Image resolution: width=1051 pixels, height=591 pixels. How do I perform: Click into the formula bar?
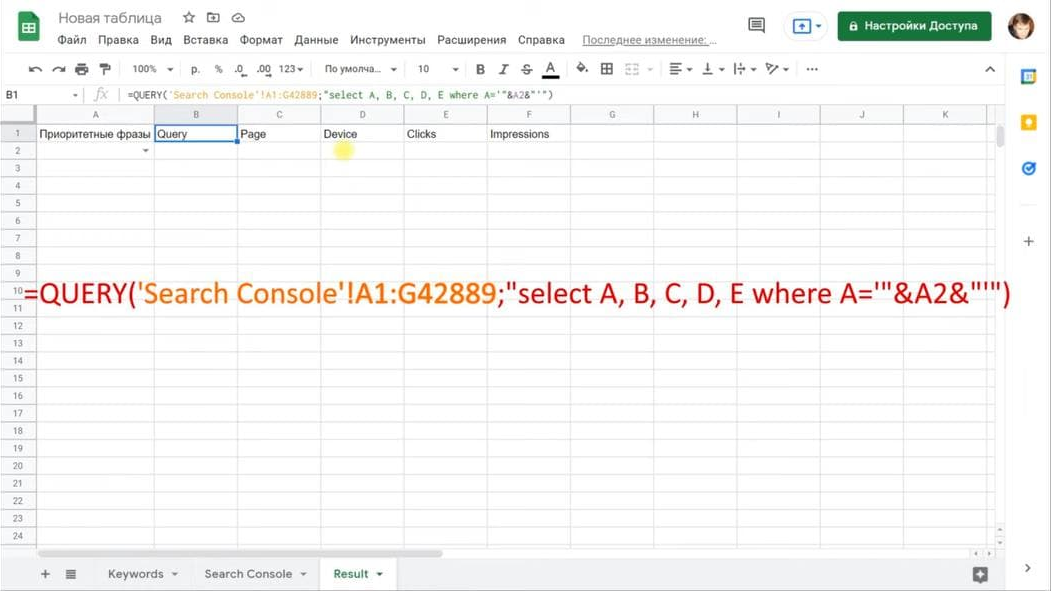click(500, 95)
